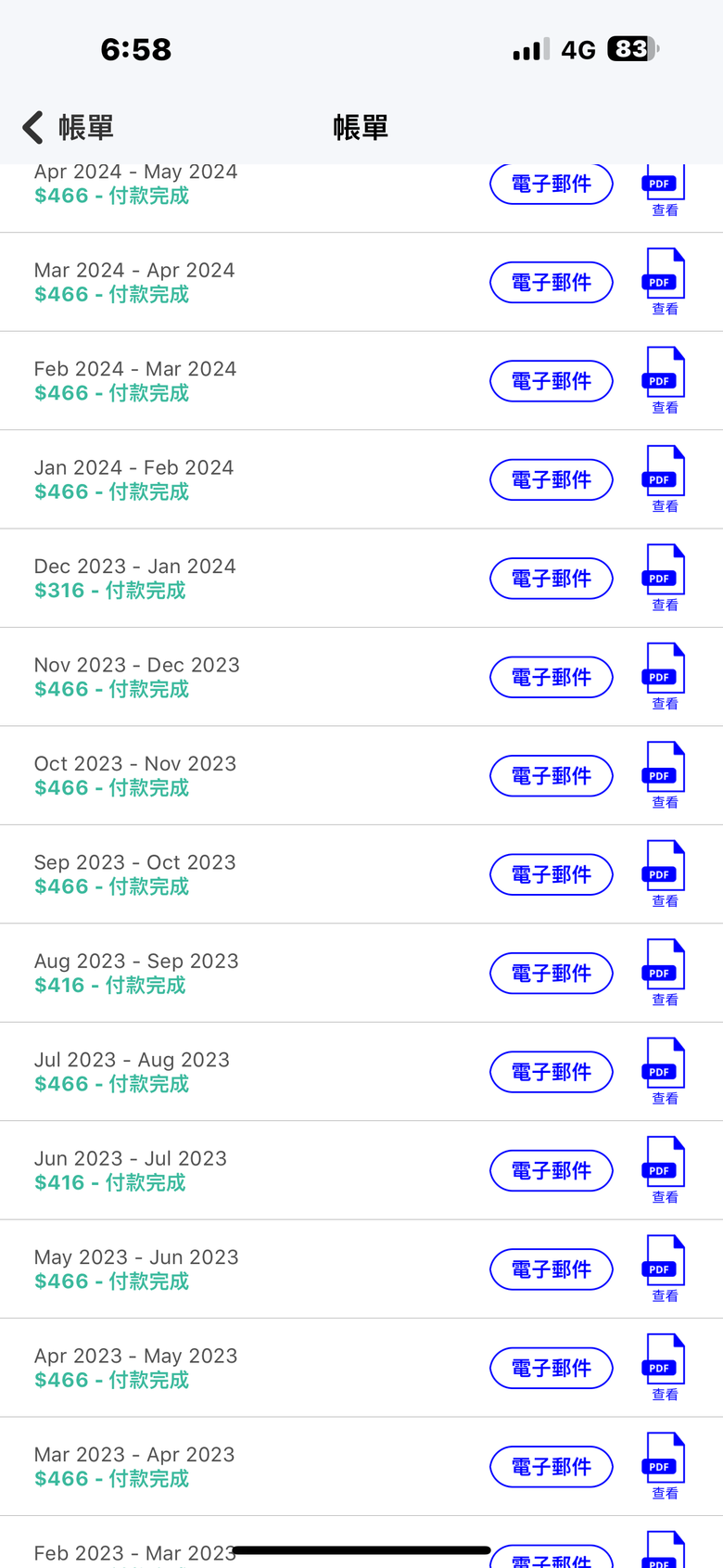Open PDF icon for Feb 2024 - Mar 2024

664,380
